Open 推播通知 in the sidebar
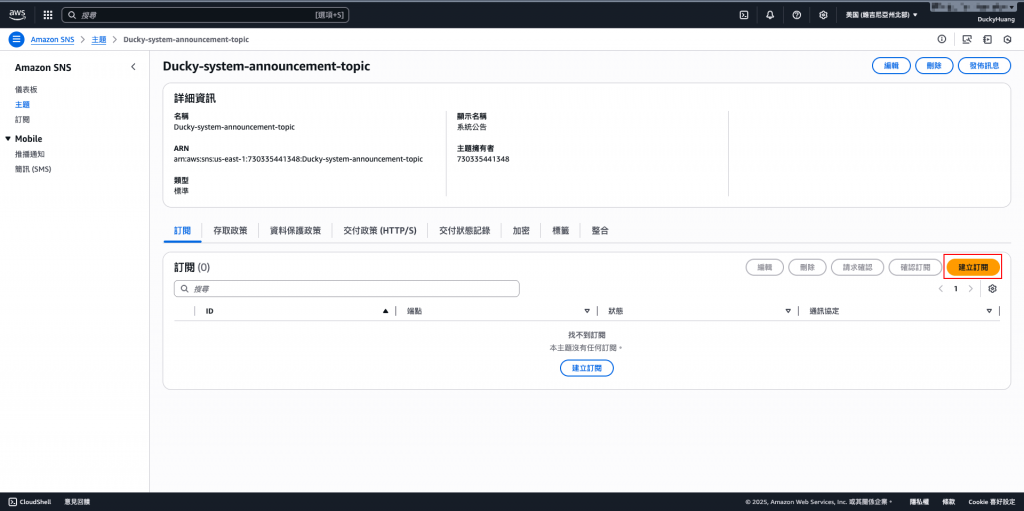Image resolution: width=1024 pixels, height=511 pixels. [x=30, y=154]
